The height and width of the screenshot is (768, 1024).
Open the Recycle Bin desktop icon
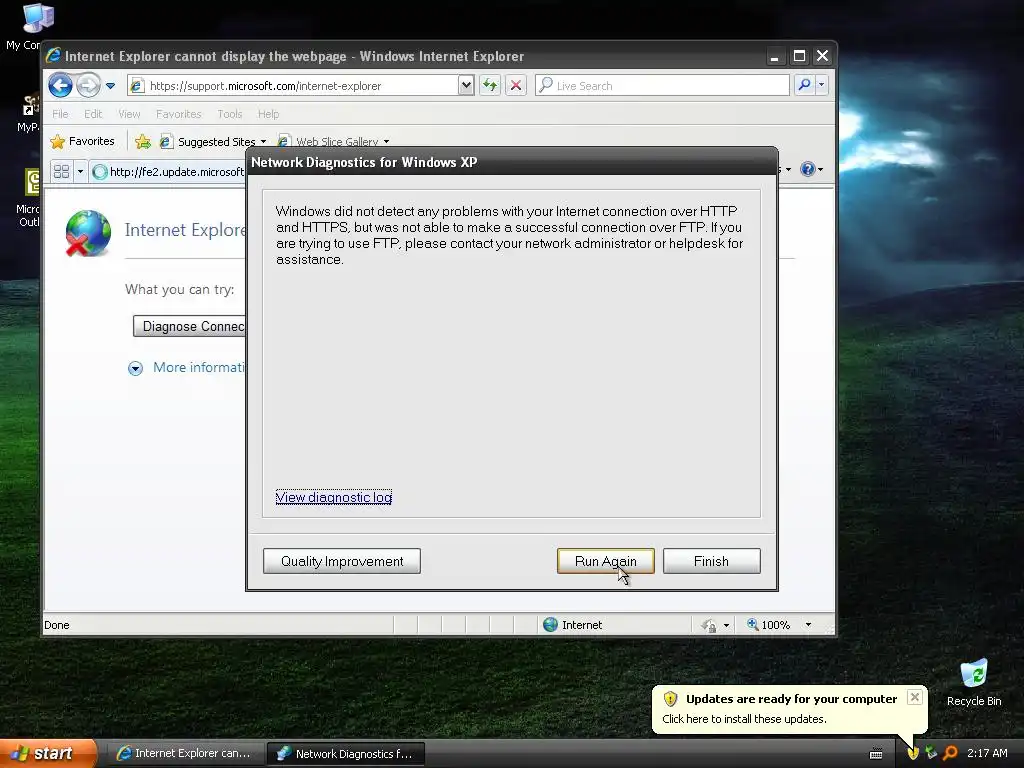pos(974,682)
